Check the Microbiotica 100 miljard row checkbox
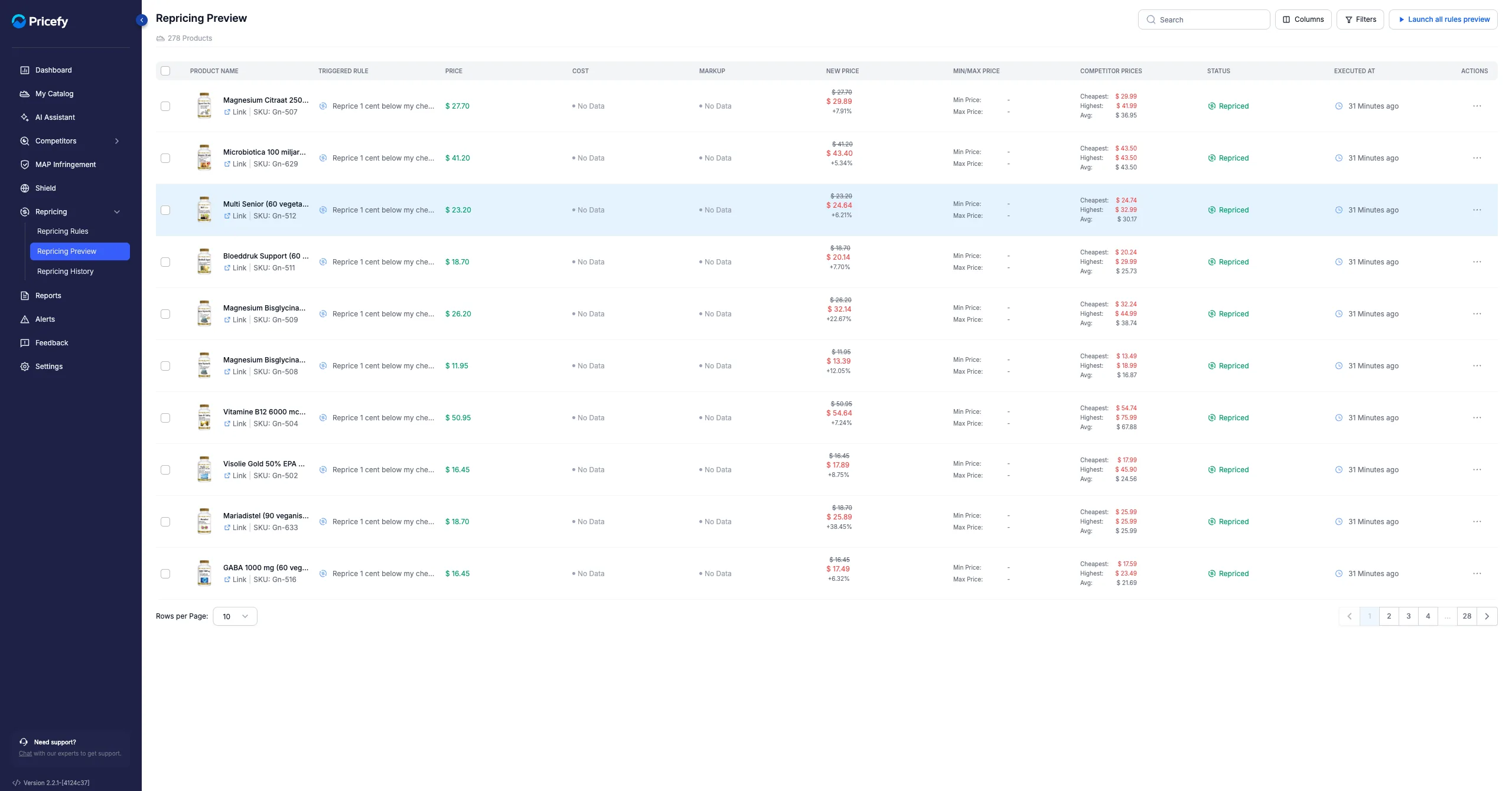 [165, 158]
